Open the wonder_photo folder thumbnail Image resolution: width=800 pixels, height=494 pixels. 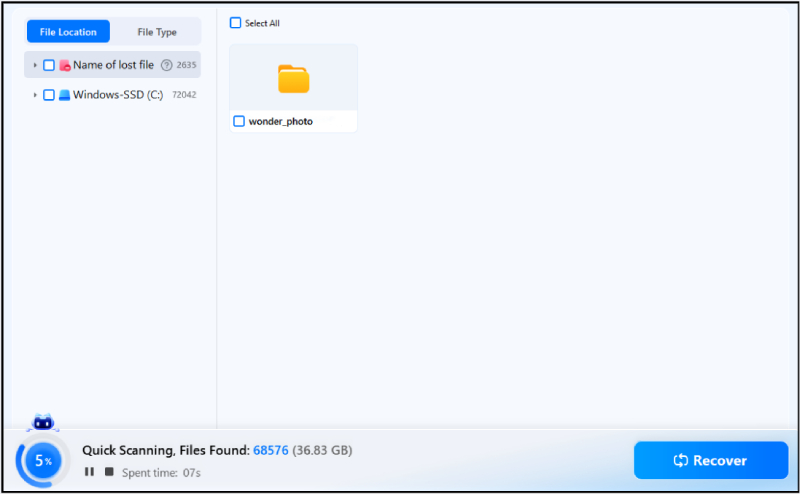pyautogui.click(x=293, y=79)
